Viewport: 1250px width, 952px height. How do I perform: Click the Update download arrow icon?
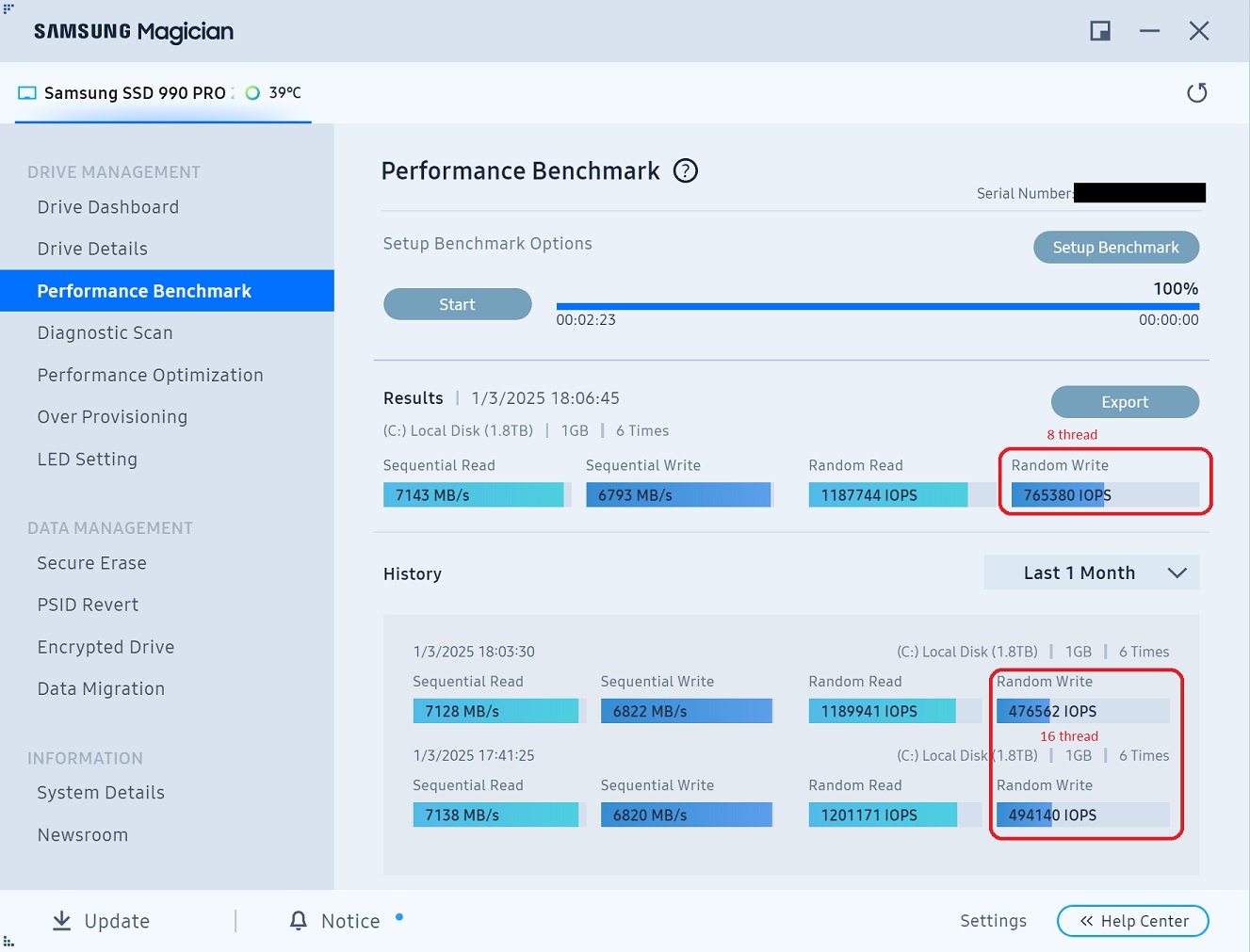pos(62,921)
